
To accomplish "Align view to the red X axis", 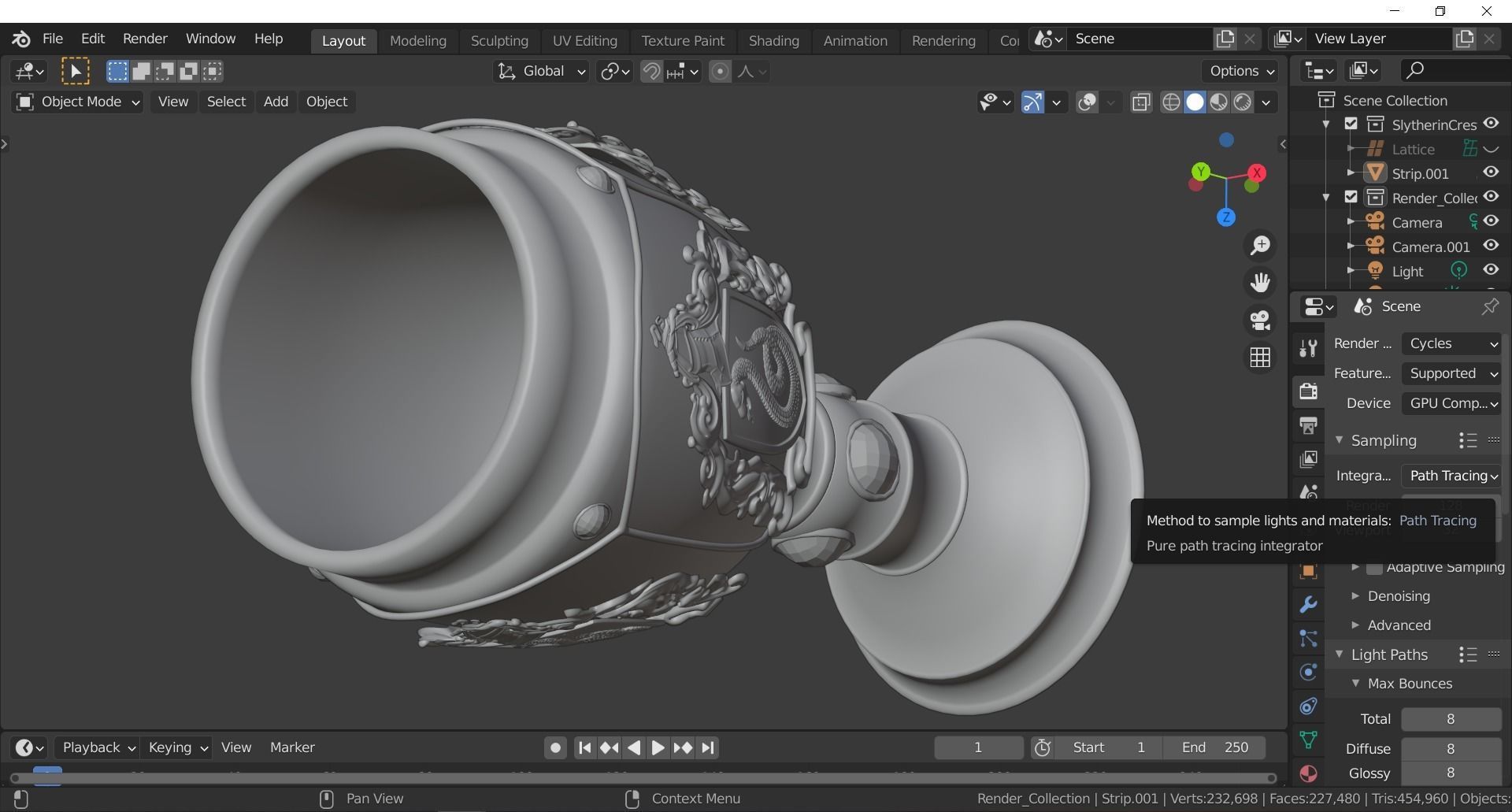I will coord(1257,172).
